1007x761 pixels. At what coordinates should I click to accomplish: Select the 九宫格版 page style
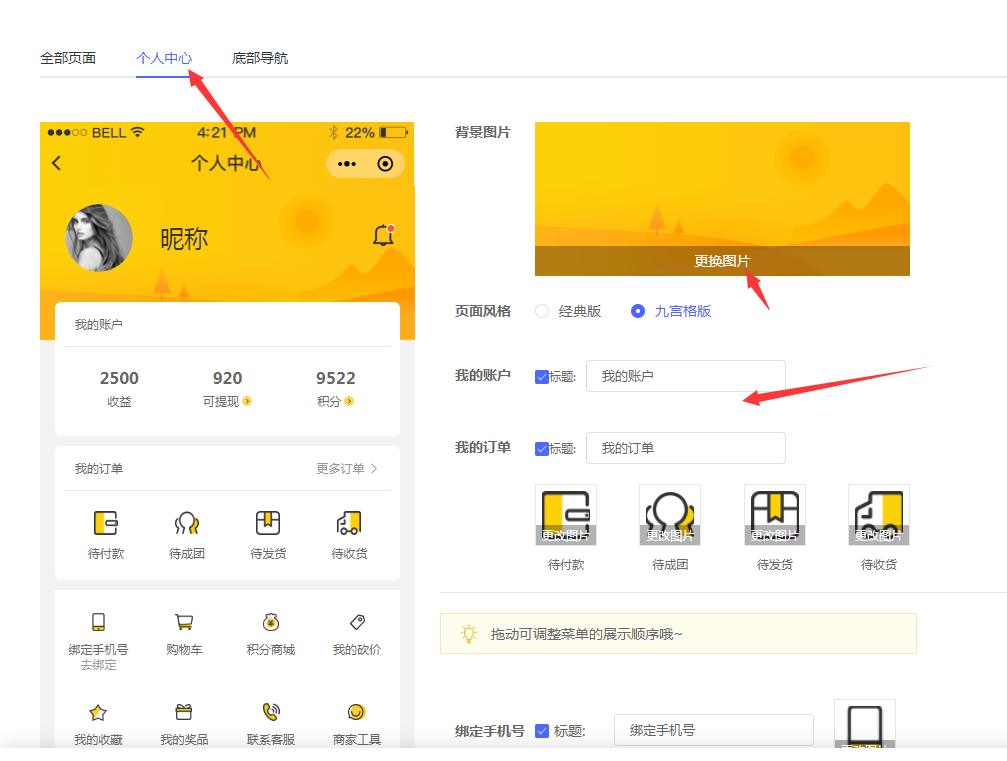(x=638, y=311)
